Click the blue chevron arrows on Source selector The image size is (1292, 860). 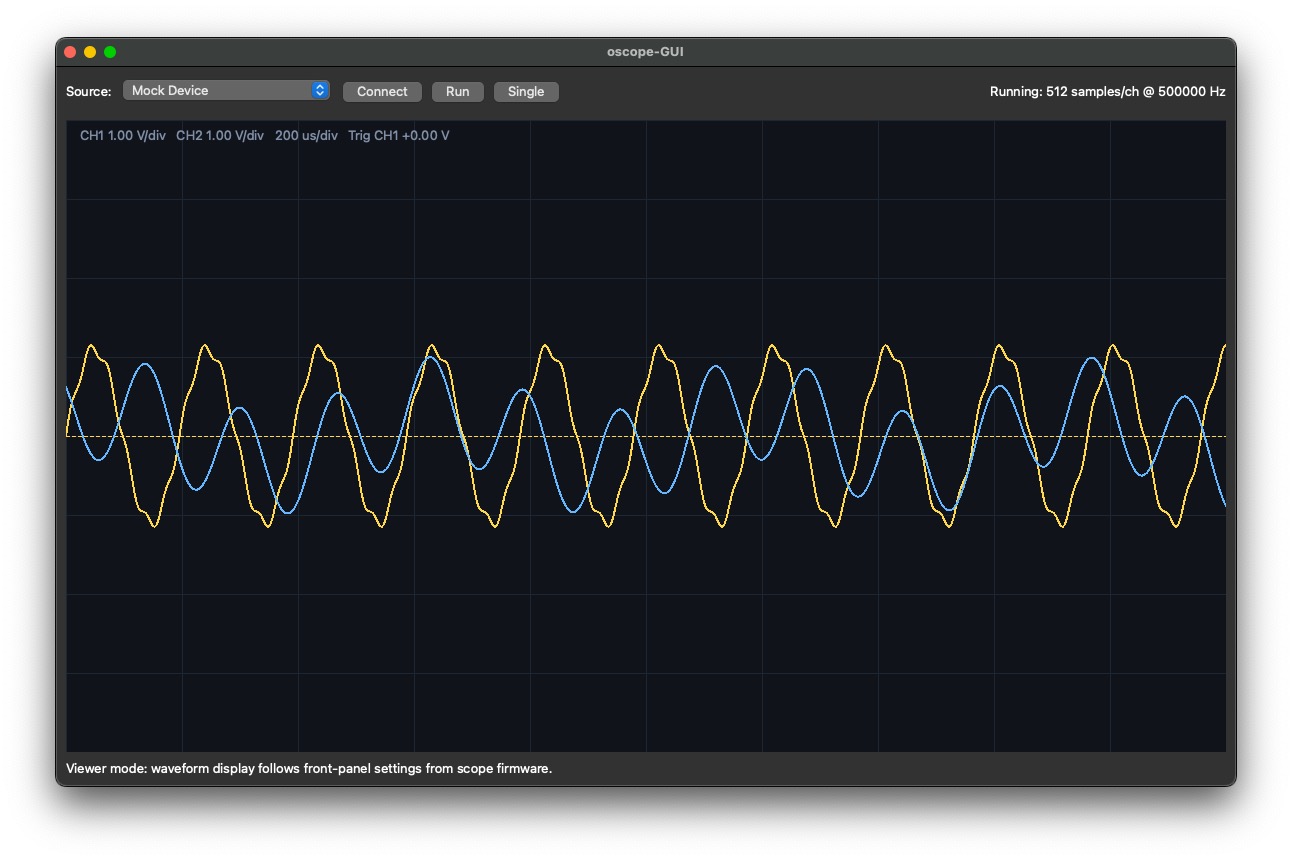click(x=320, y=91)
